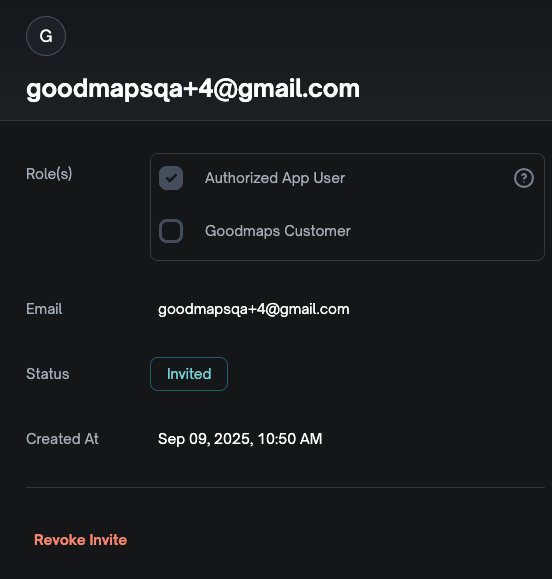Open help for Authorized App User role
Screen dimensions: 552x579
point(524,178)
